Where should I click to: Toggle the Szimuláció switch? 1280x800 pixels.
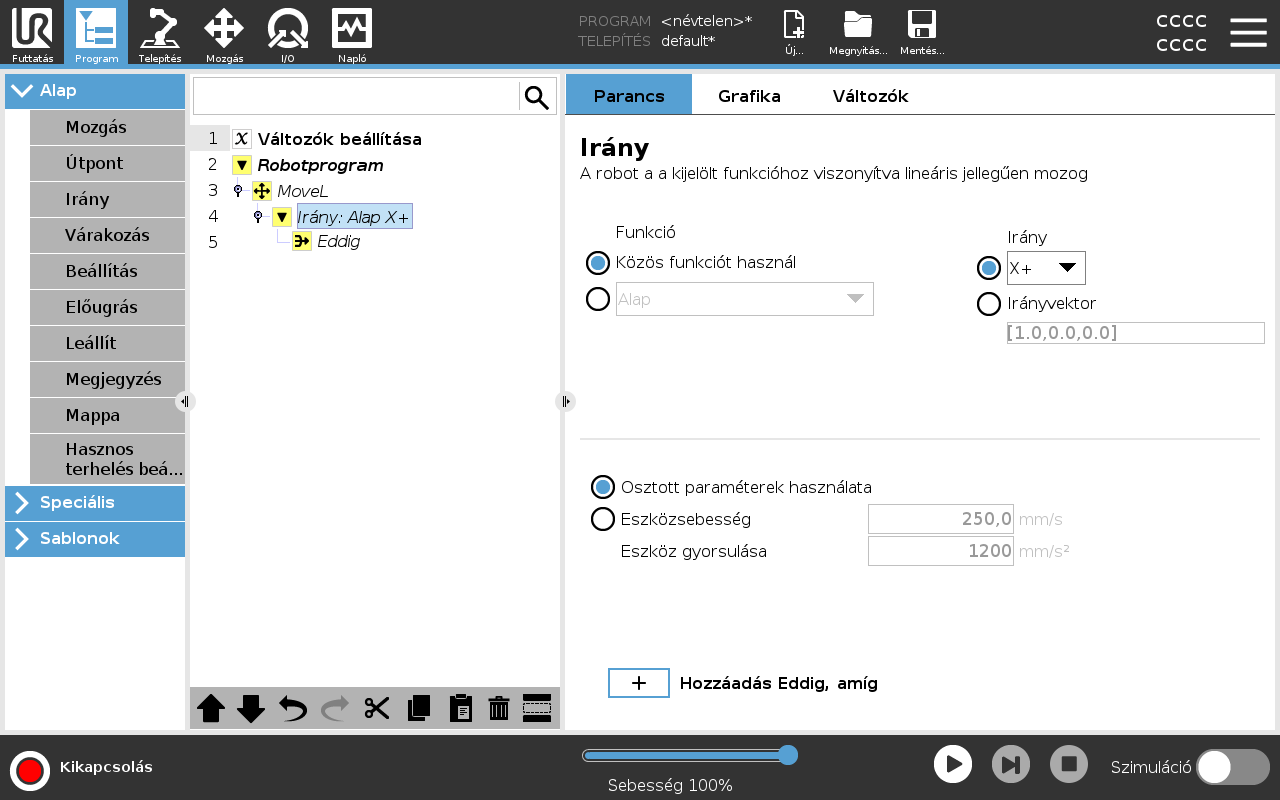pyautogui.click(x=1232, y=767)
